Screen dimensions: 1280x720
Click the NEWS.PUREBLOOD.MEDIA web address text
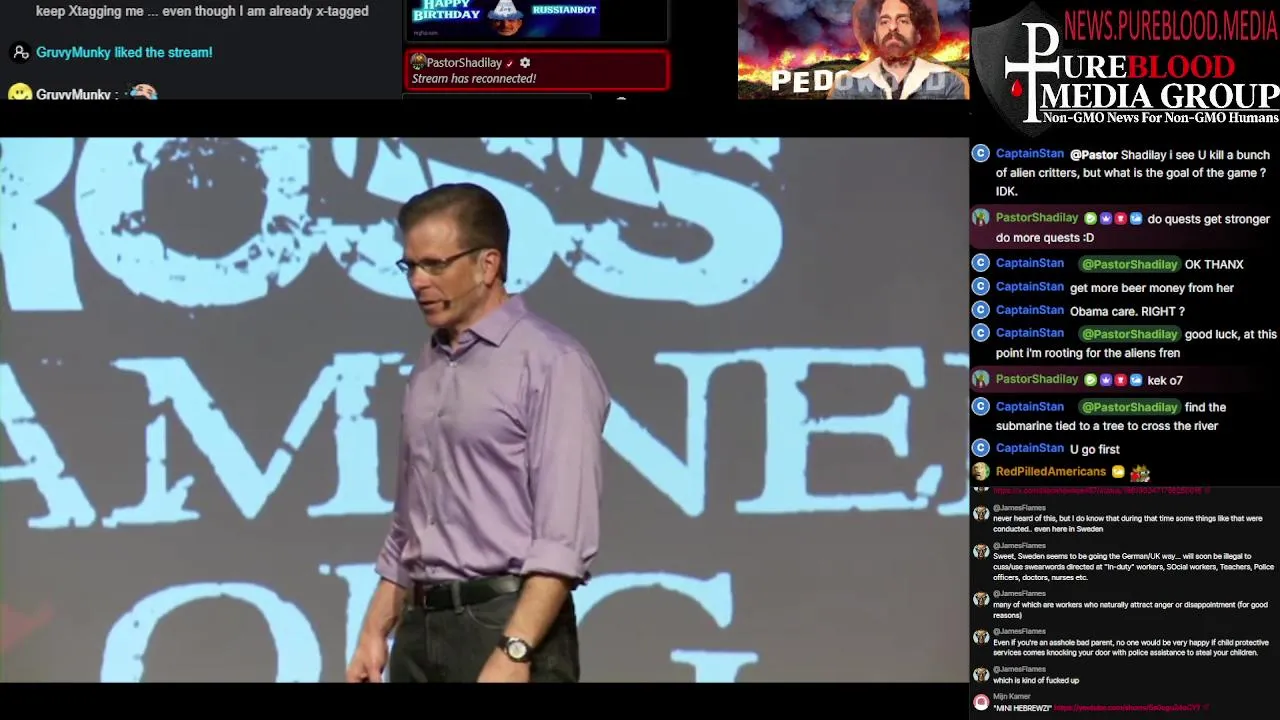point(1170,25)
